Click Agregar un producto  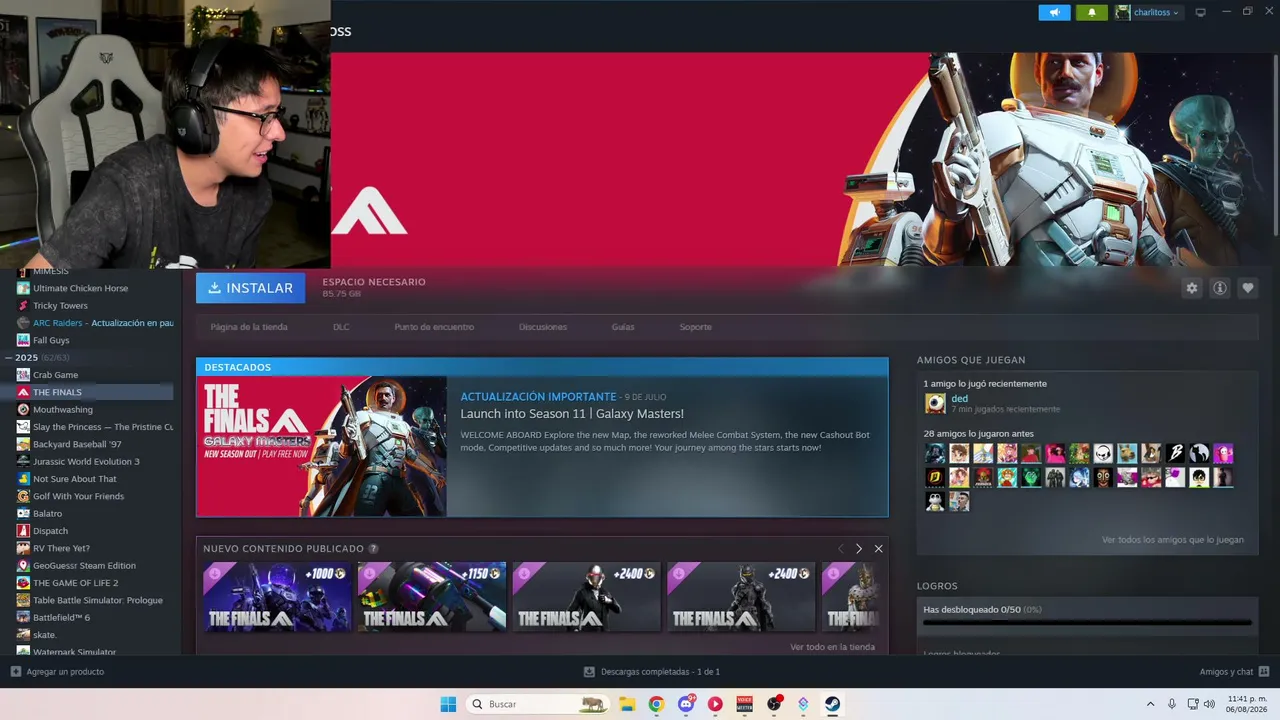click(57, 672)
